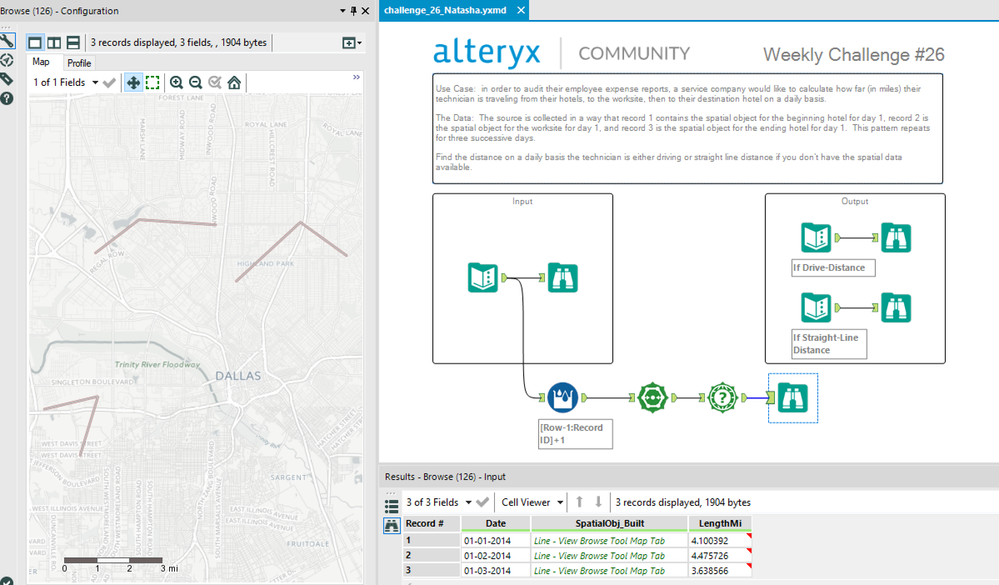Image resolution: width=999 pixels, height=585 pixels.
Task: Select the rectangle selection map tool
Action: pos(152,82)
